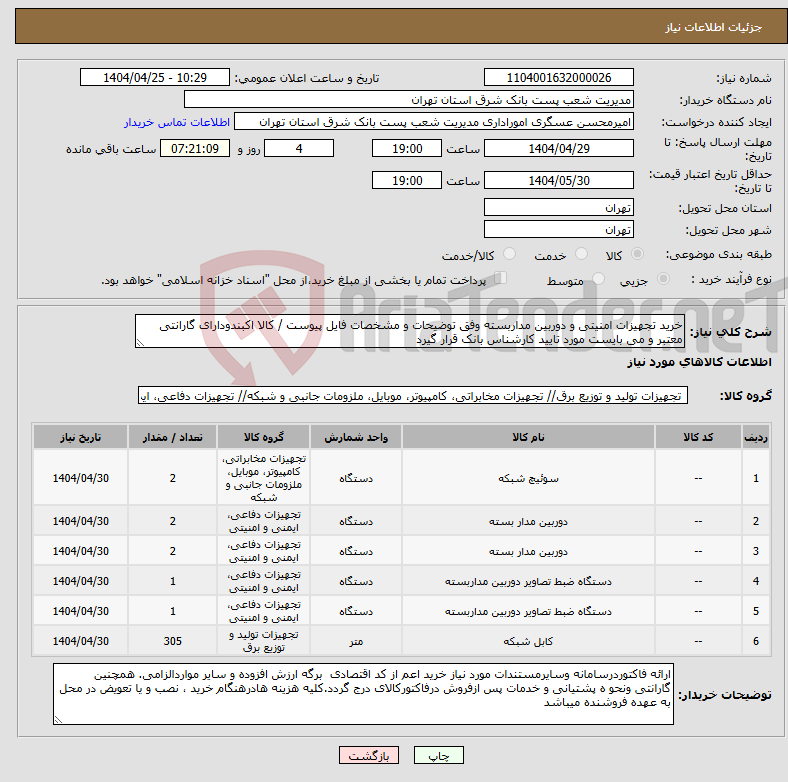
Task: Click the تاریخ نیاز column header
Action: tap(80, 437)
